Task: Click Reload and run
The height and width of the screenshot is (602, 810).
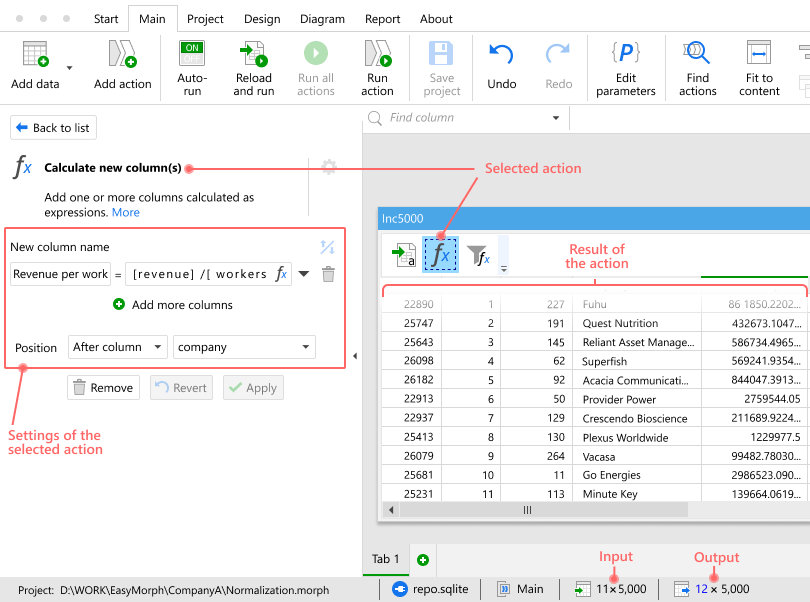Action: (254, 68)
